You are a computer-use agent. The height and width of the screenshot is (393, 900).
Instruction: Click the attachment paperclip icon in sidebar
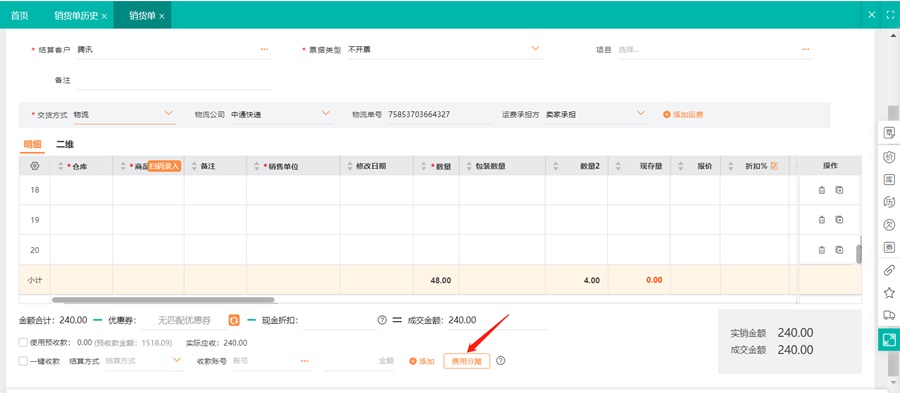889,270
